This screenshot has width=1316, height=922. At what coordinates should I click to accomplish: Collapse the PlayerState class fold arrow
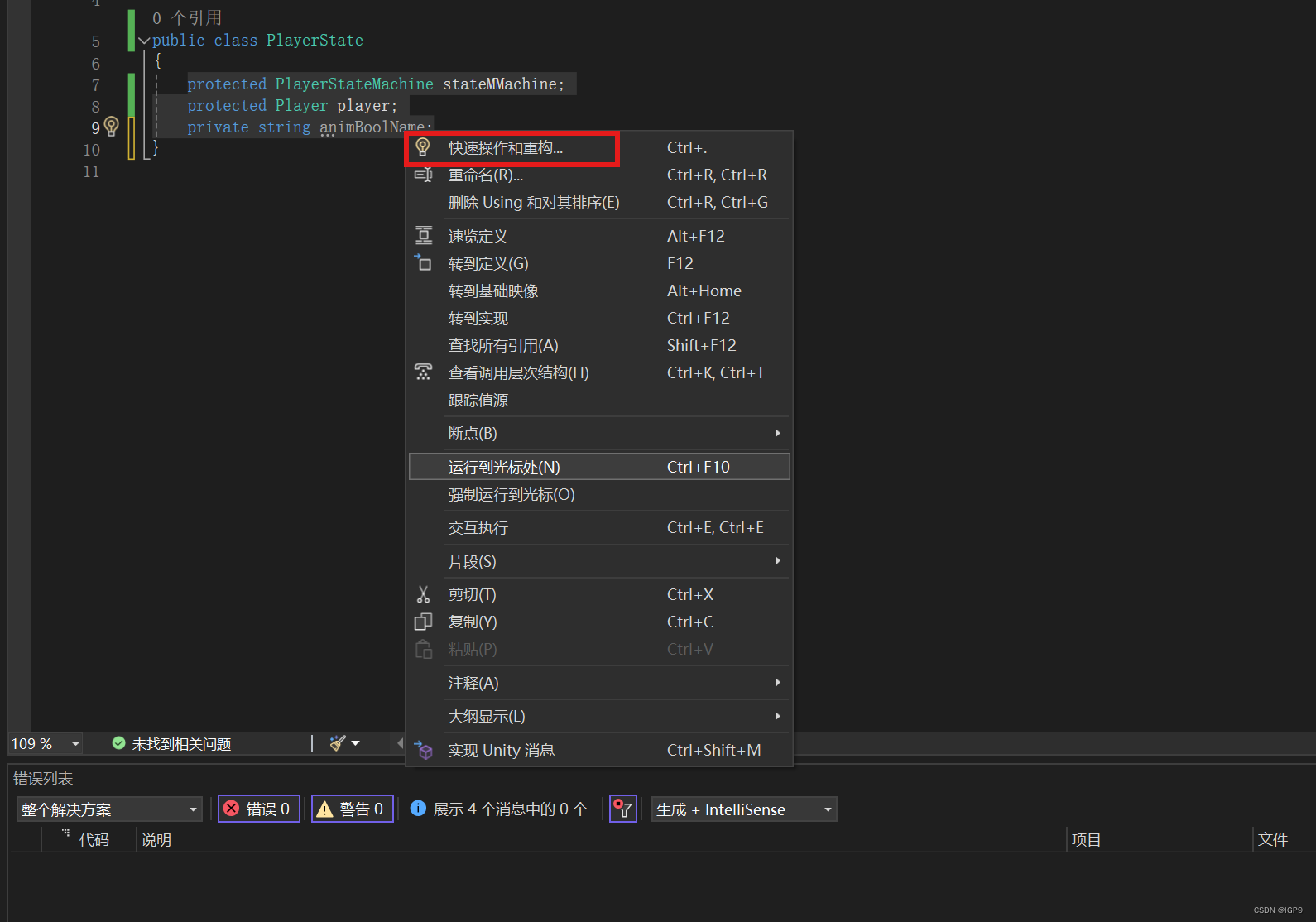click(x=145, y=41)
